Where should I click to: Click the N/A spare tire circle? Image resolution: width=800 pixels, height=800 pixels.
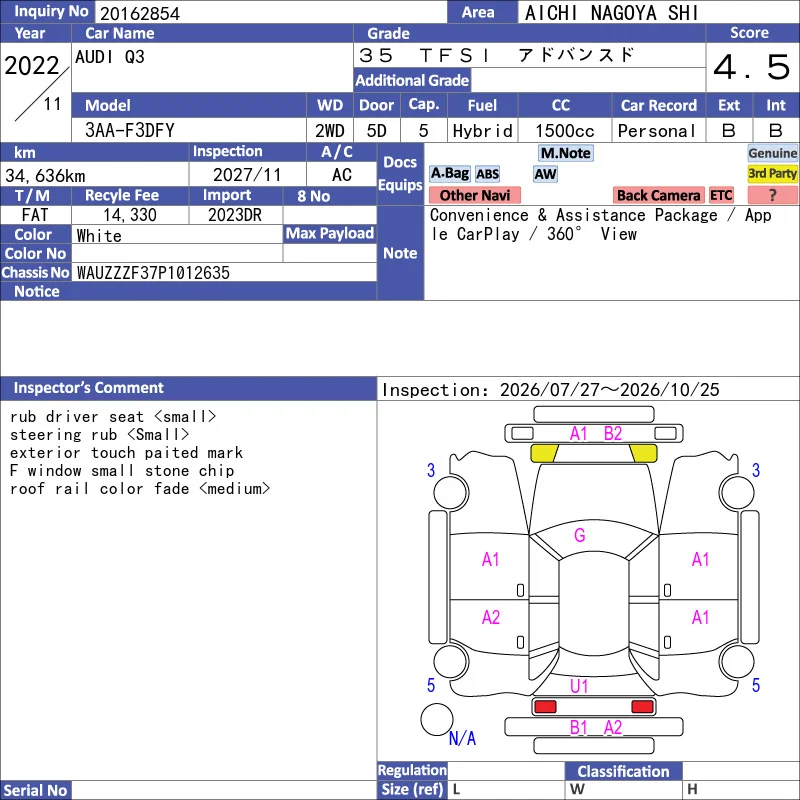(437, 719)
